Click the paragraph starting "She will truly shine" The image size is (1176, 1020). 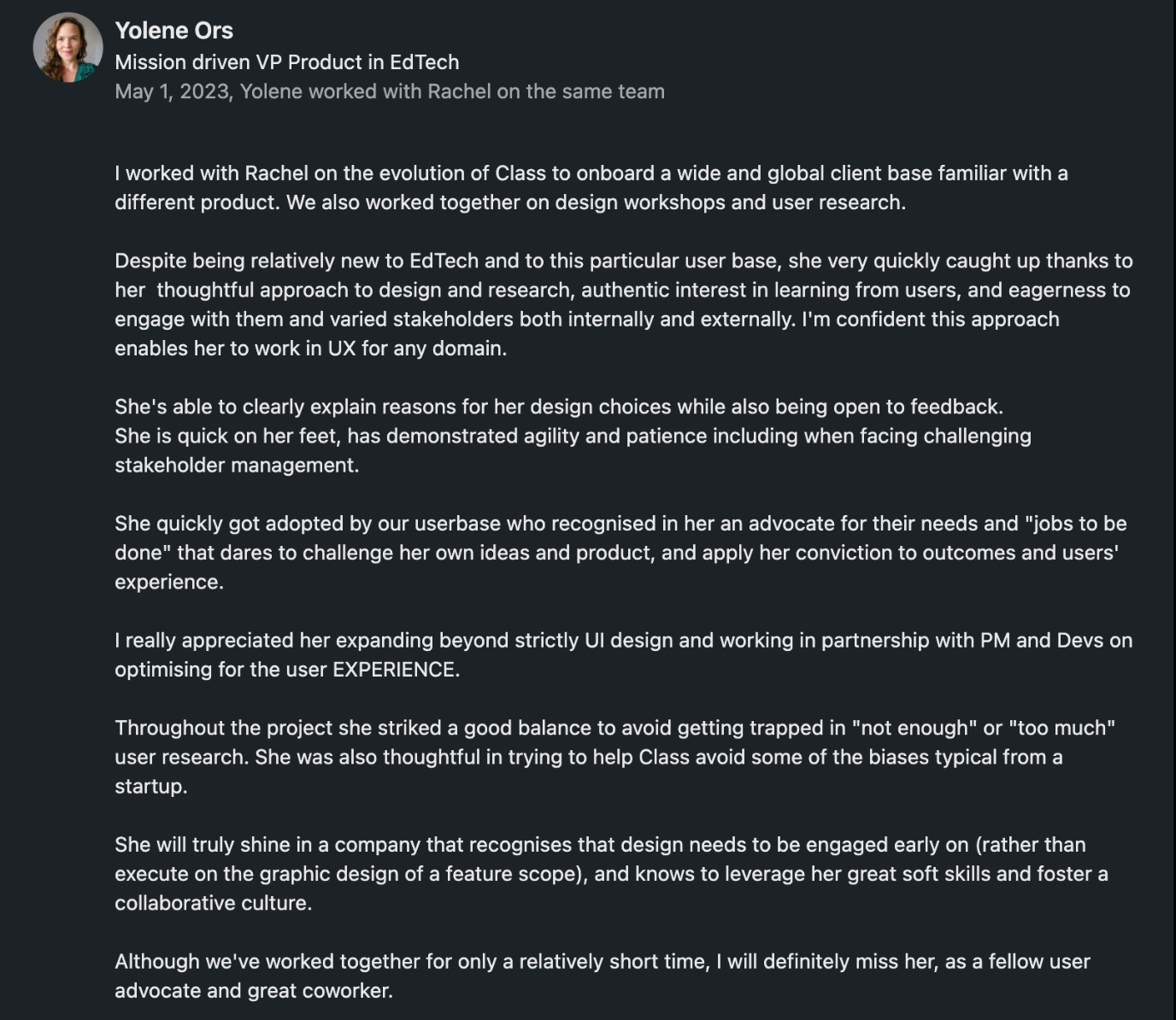[610, 874]
